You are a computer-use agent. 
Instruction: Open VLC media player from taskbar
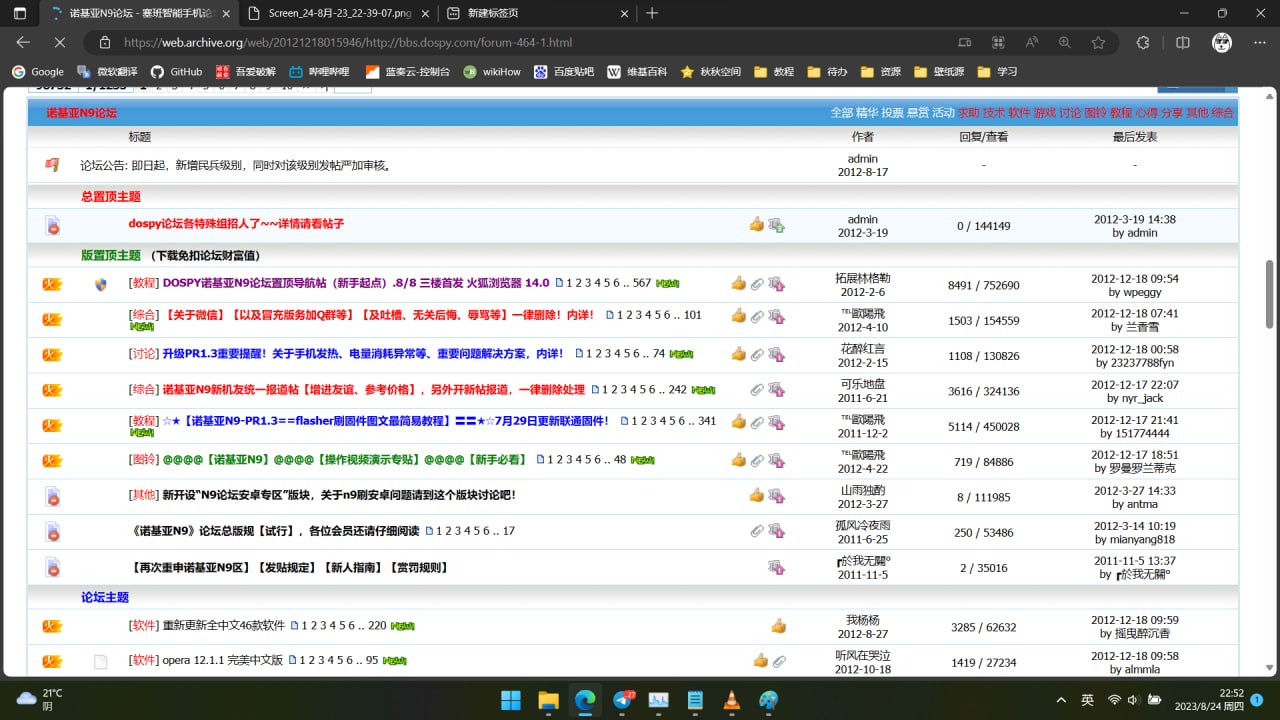click(732, 699)
